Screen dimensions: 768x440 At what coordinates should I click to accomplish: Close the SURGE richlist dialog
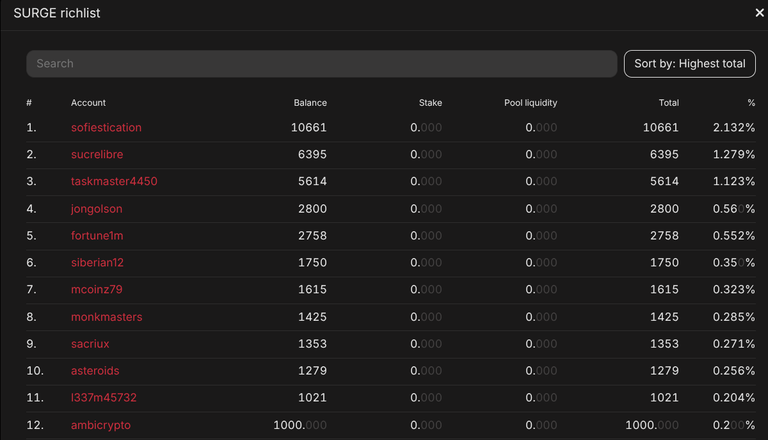click(x=759, y=13)
